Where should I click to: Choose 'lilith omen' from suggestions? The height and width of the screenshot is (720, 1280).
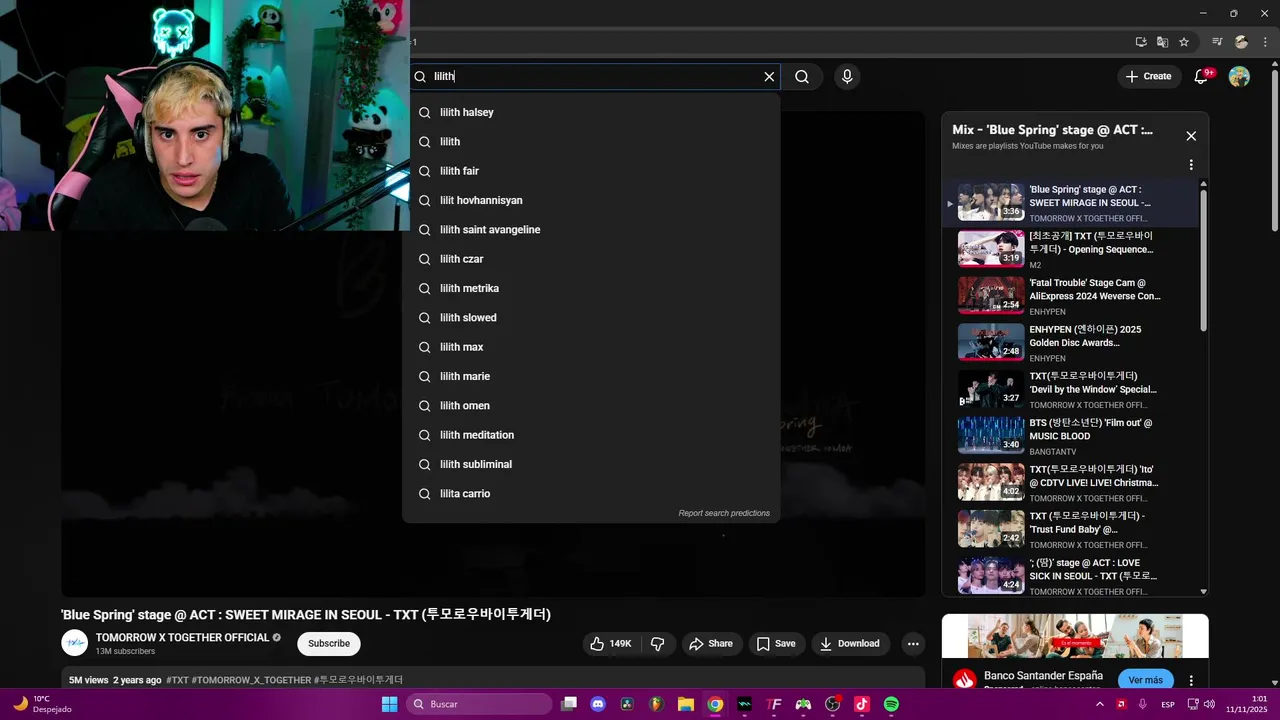pos(591,406)
